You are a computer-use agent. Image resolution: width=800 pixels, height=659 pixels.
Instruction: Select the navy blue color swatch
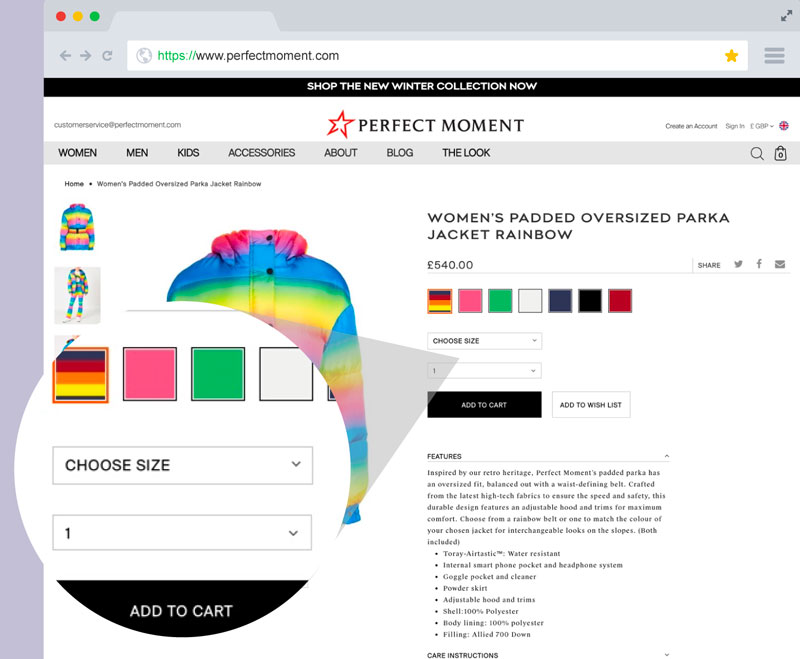coord(560,301)
